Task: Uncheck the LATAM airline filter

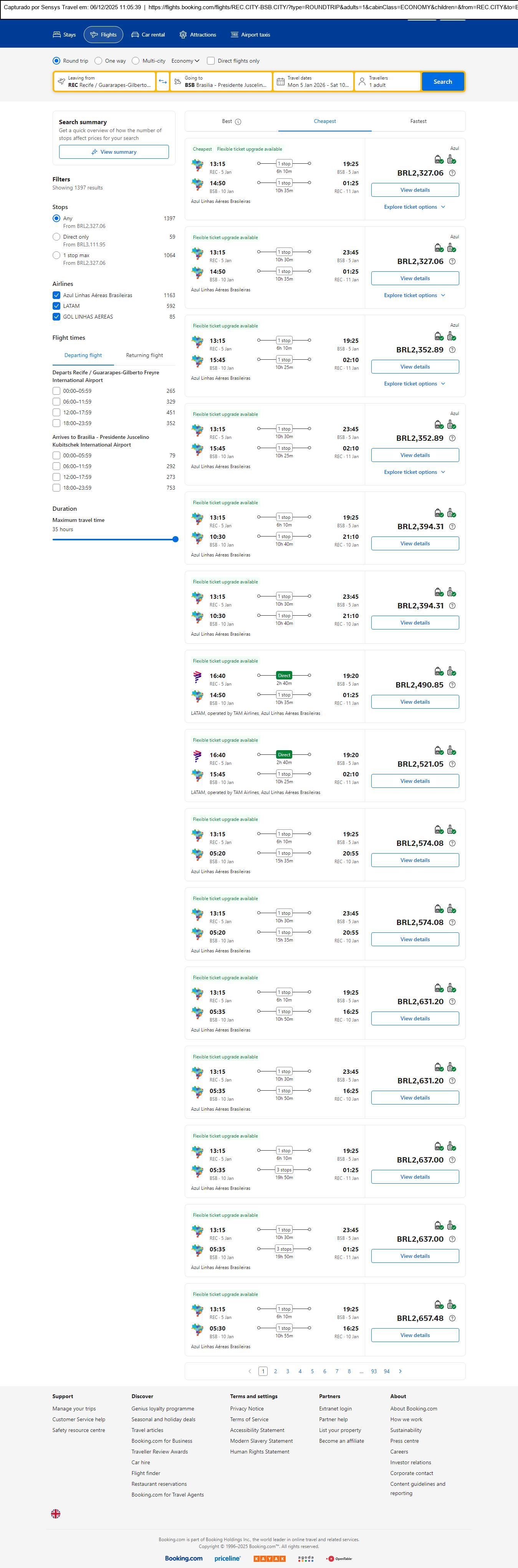Action: tap(56, 306)
